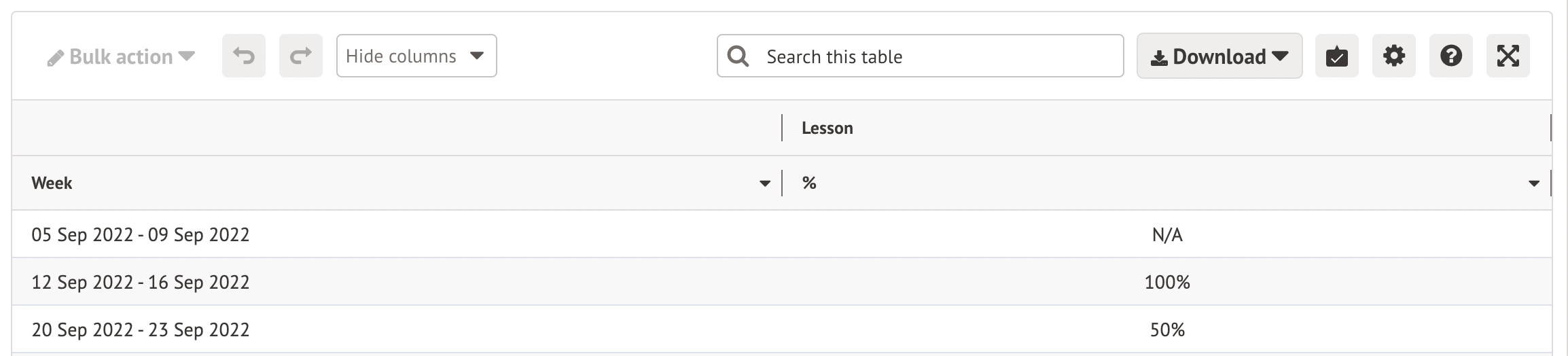Open Week column sort arrow
Image resolution: width=1568 pixels, height=356 pixels.
[x=765, y=183]
